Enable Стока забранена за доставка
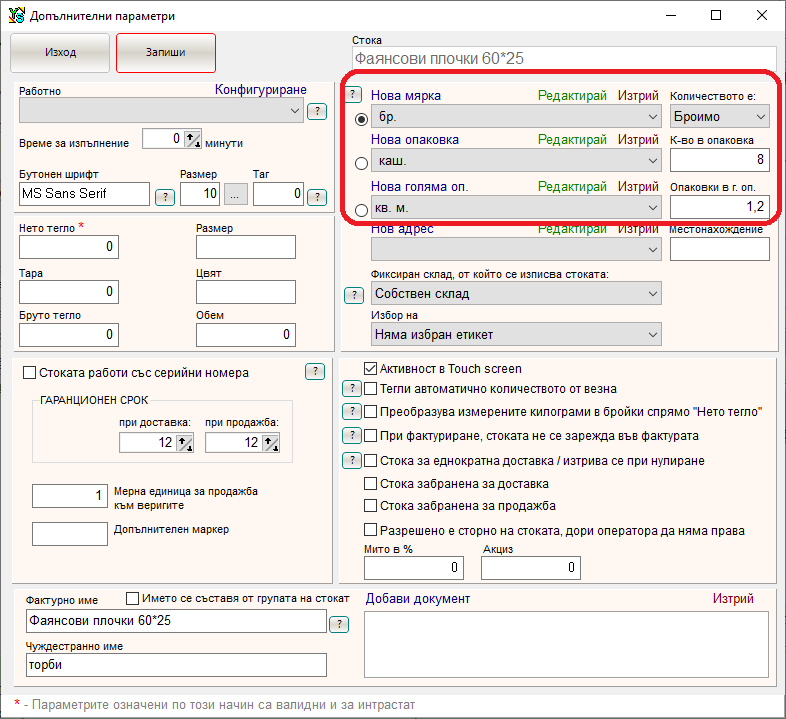 tap(370, 483)
